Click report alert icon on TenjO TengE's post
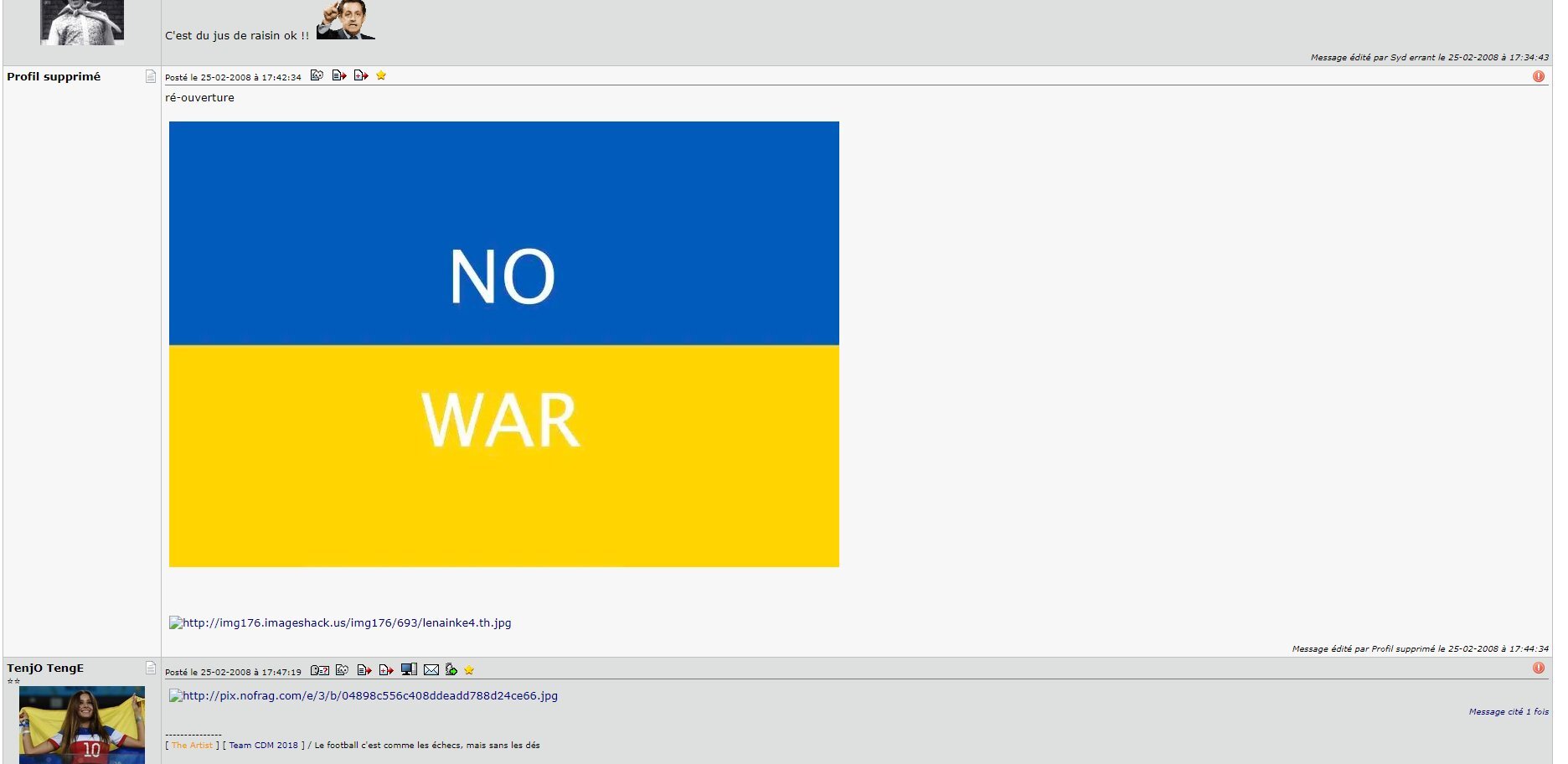Screen dimensions: 1568x764 1539,668
